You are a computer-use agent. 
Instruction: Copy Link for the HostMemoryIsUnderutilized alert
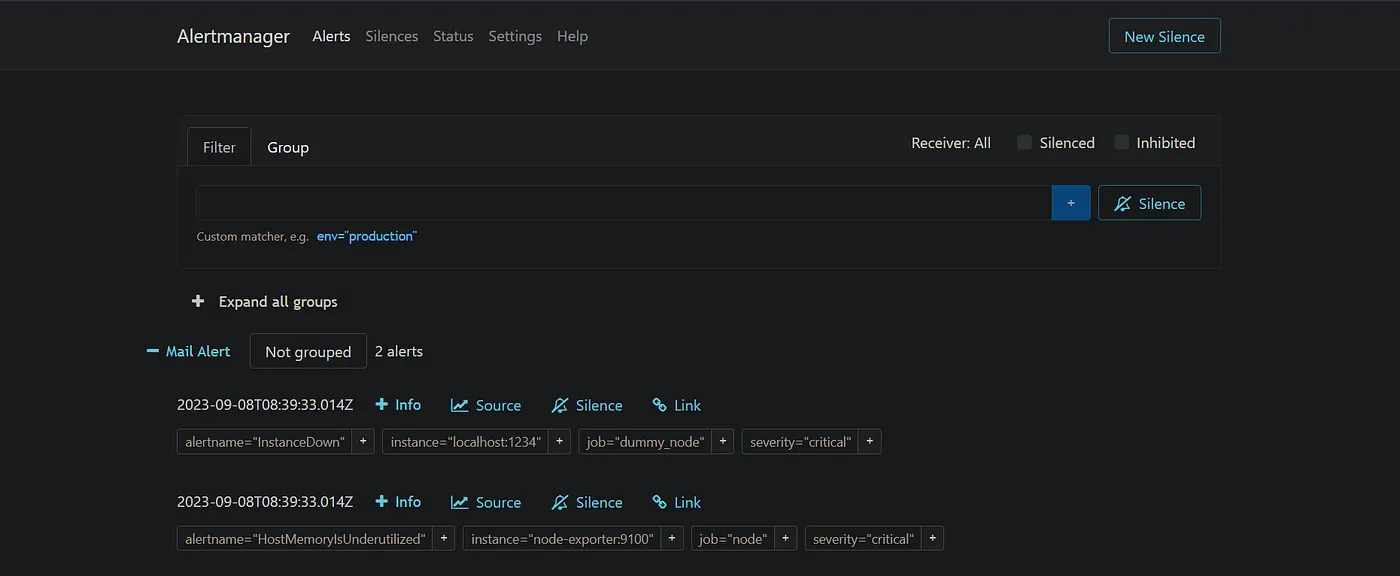pos(677,502)
